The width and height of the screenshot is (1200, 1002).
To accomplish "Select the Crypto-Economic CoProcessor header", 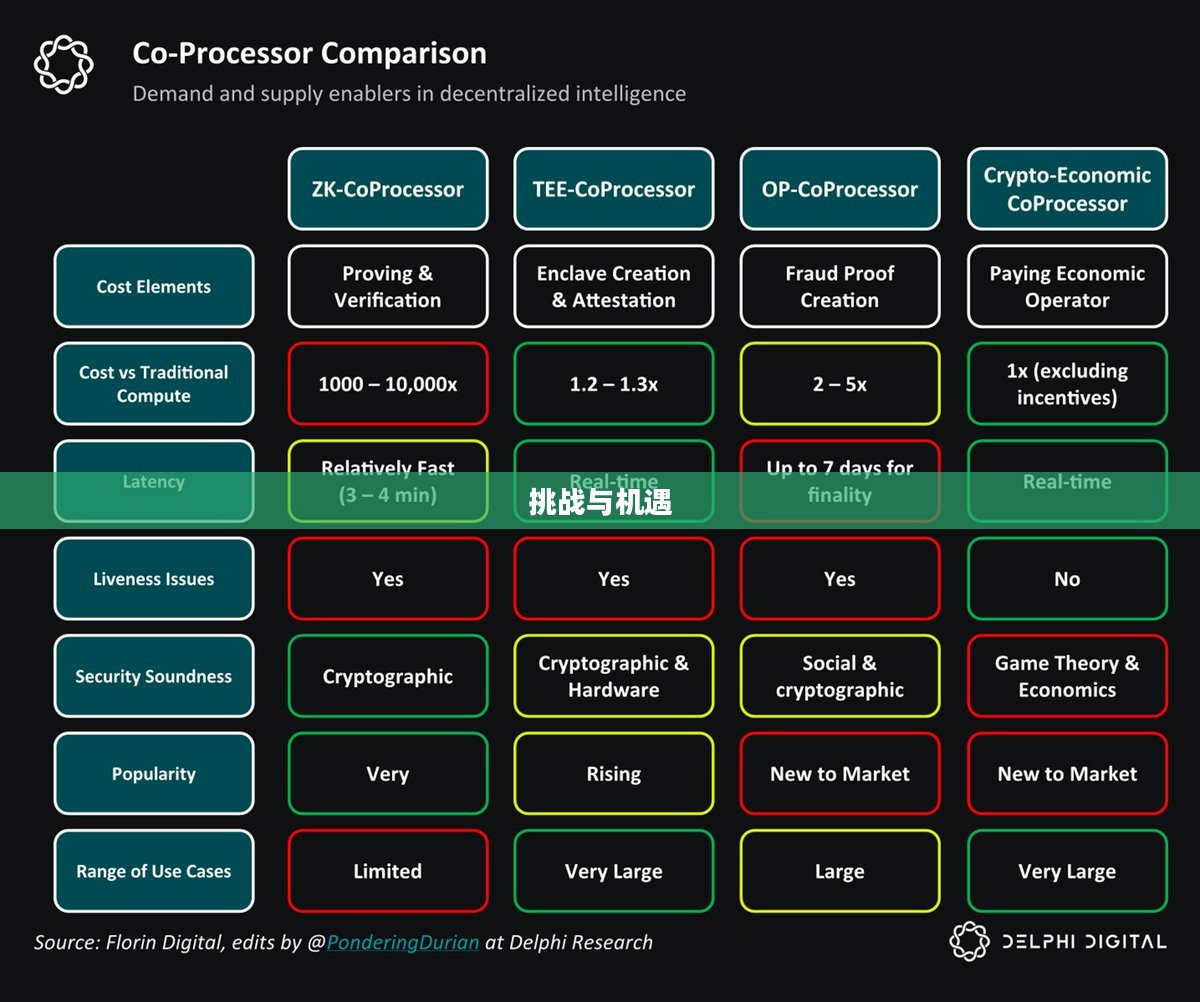I will pos(1067,189).
